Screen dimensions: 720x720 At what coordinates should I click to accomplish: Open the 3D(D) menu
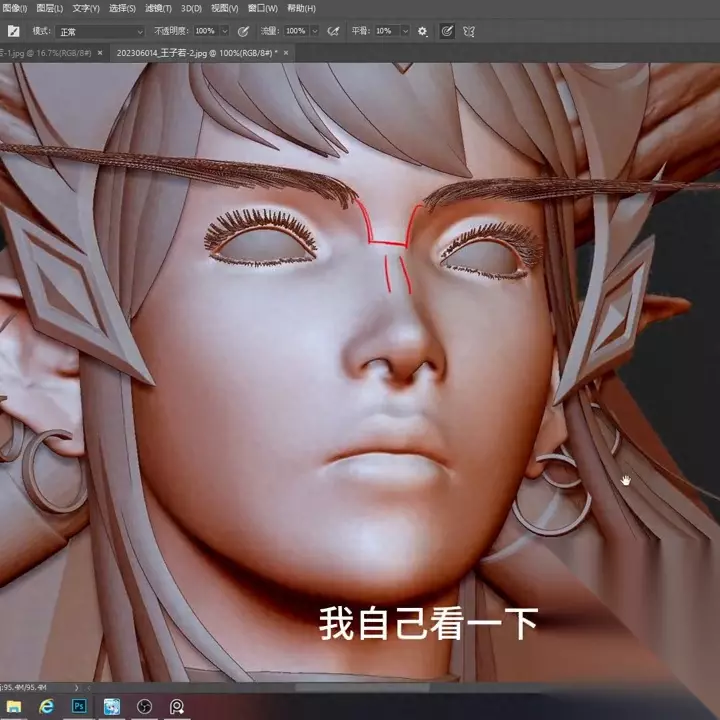coord(191,8)
